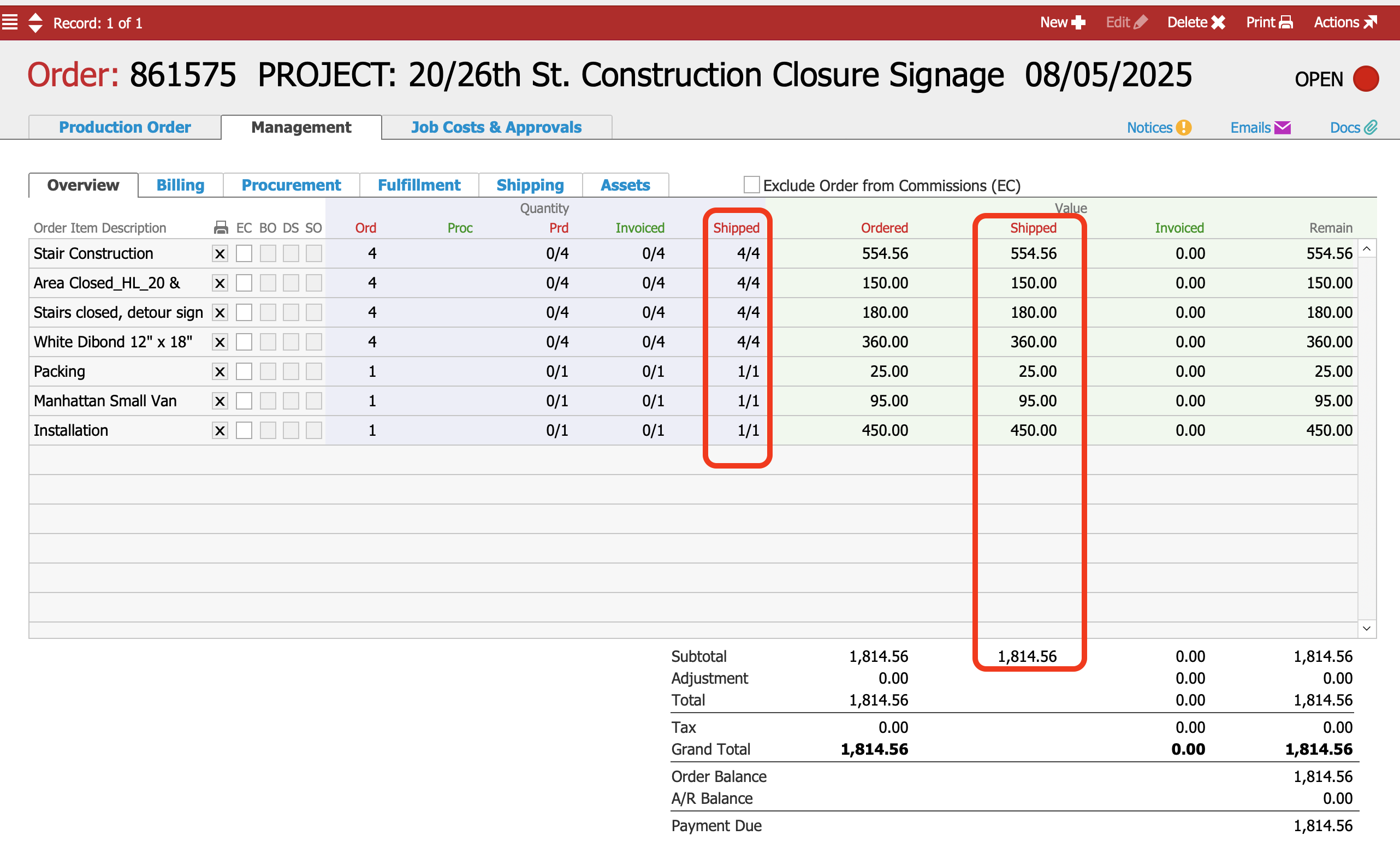Image resolution: width=1400 pixels, height=865 pixels.
Task: Click the Print printer icon
Action: (1286, 22)
